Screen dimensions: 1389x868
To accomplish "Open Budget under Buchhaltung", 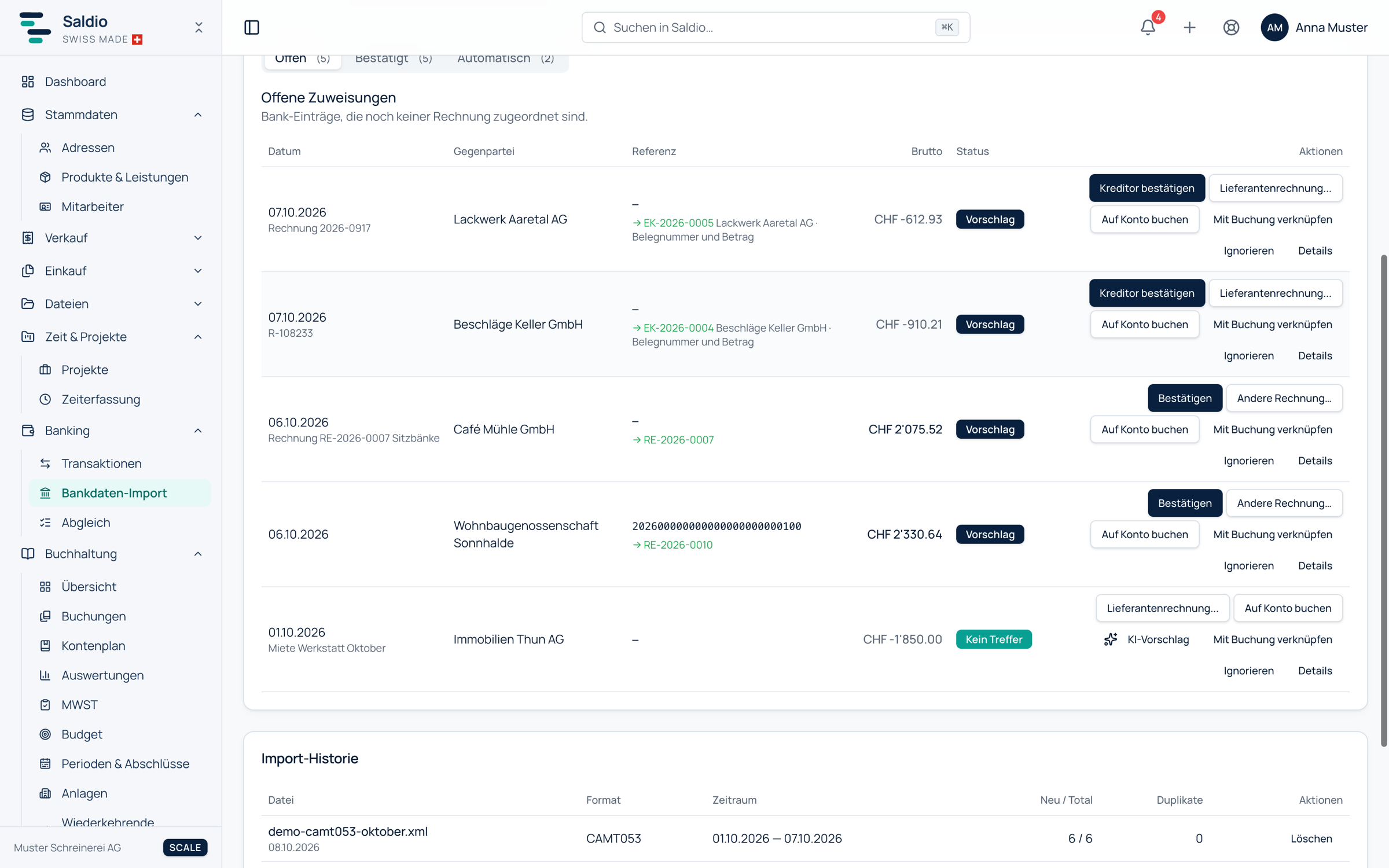I will point(119,734).
